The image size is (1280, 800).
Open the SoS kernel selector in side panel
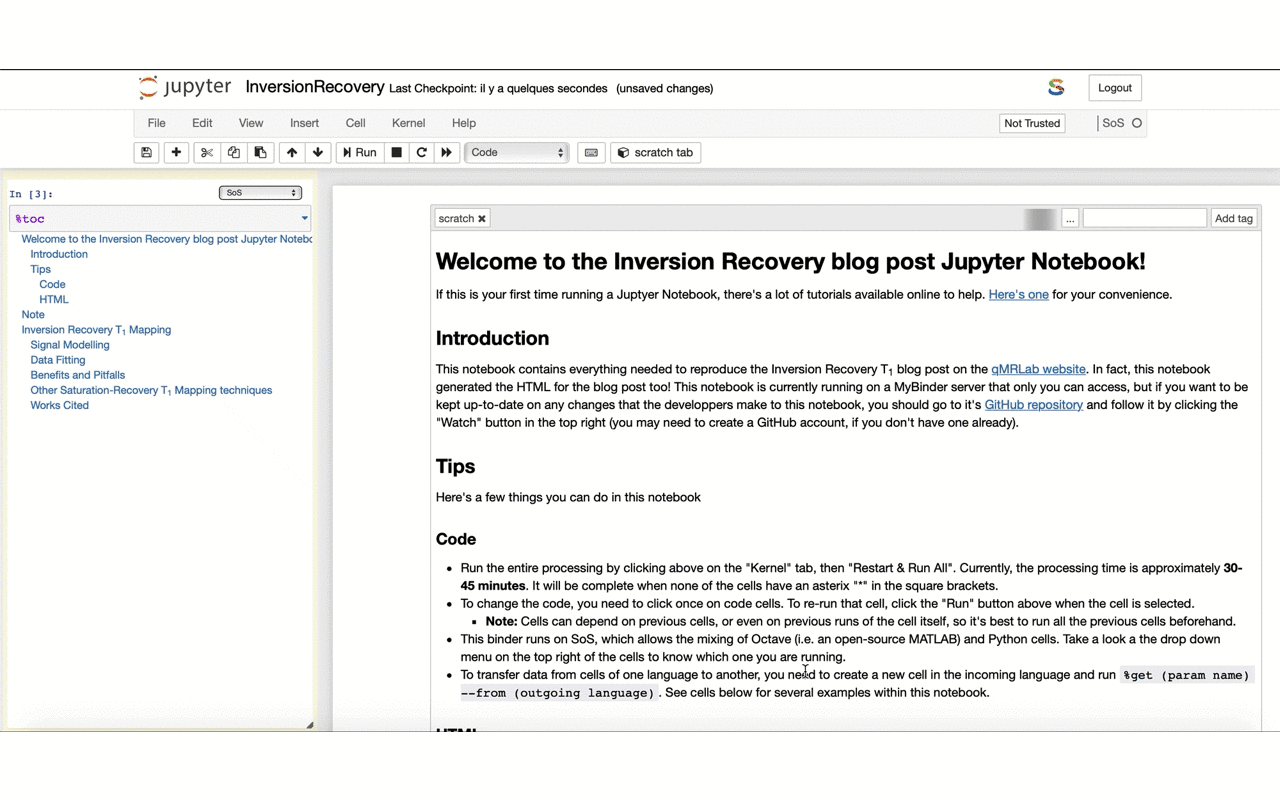click(260, 193)
